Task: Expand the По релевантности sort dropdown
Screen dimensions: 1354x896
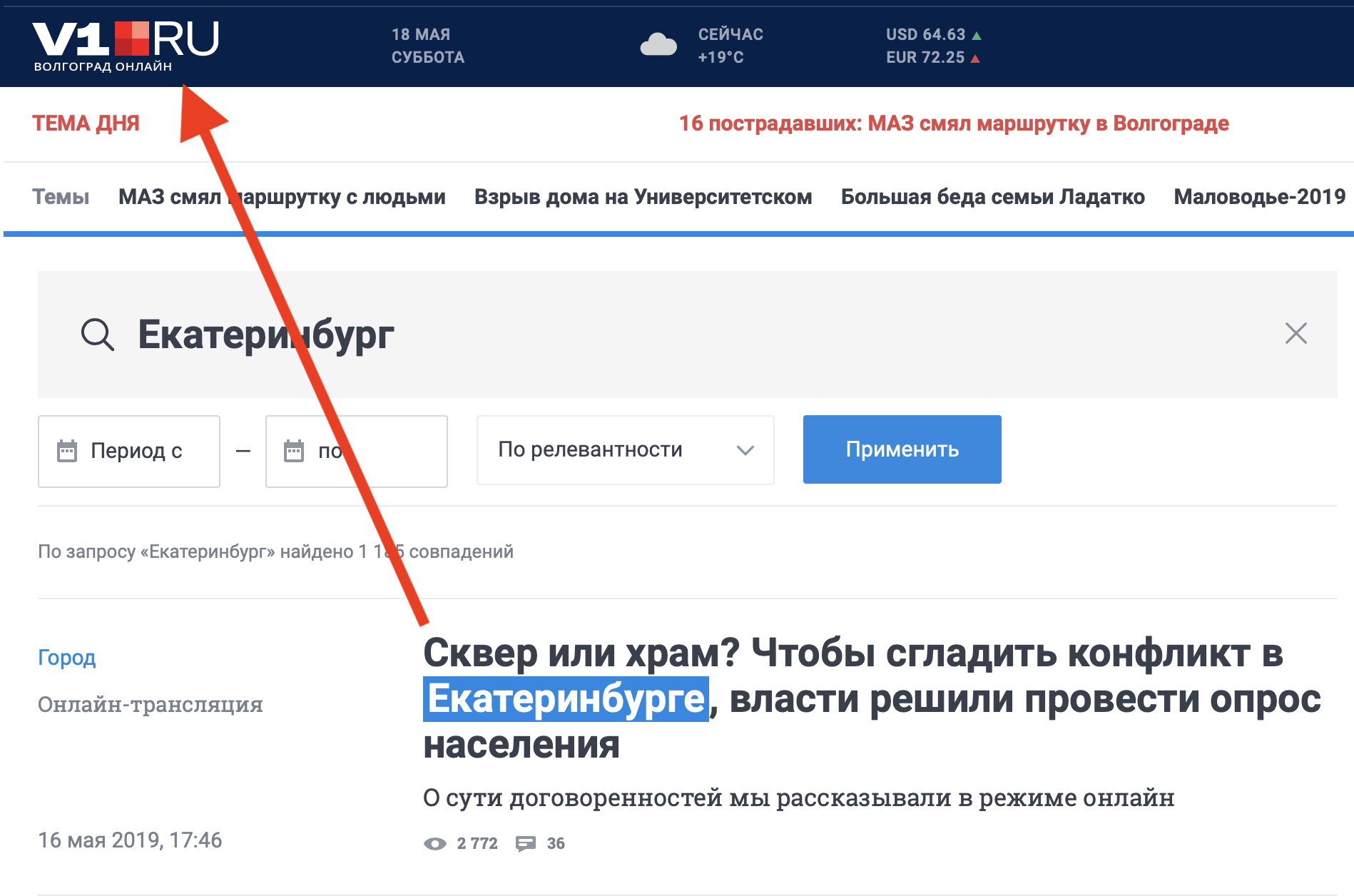Action: click(x=625, y=450)
